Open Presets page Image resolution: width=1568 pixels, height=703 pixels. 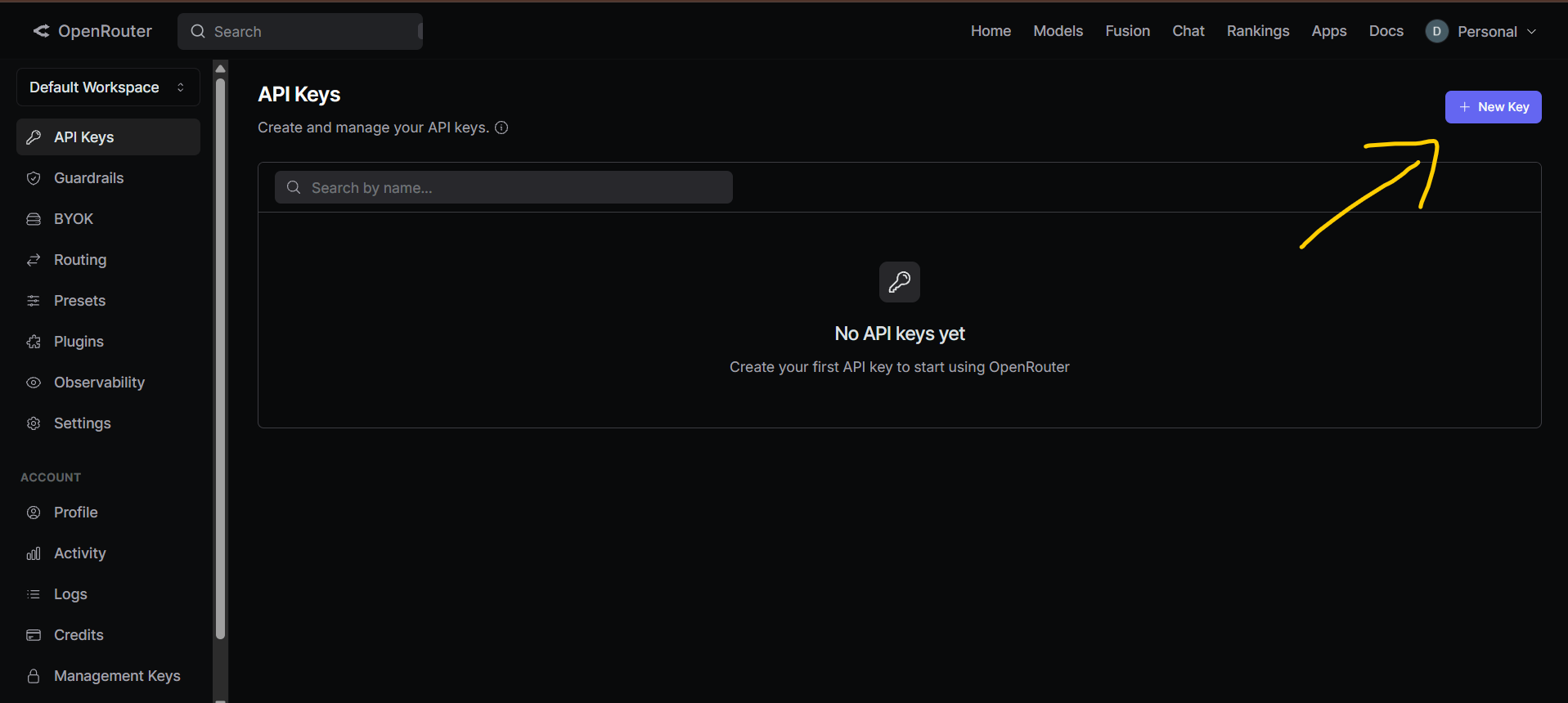(108, 301)
